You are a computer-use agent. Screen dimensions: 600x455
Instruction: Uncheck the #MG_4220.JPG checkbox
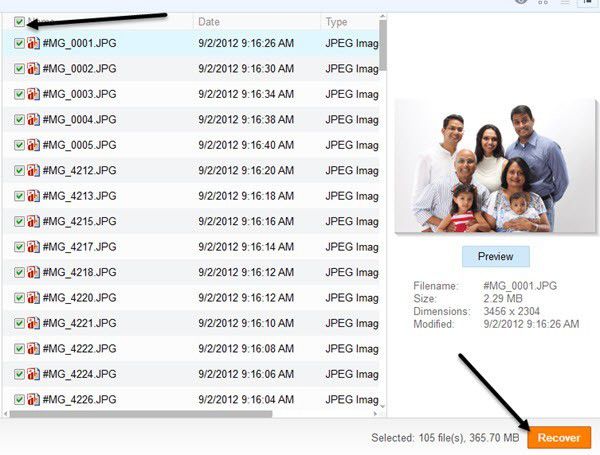[x=19, y=298]
